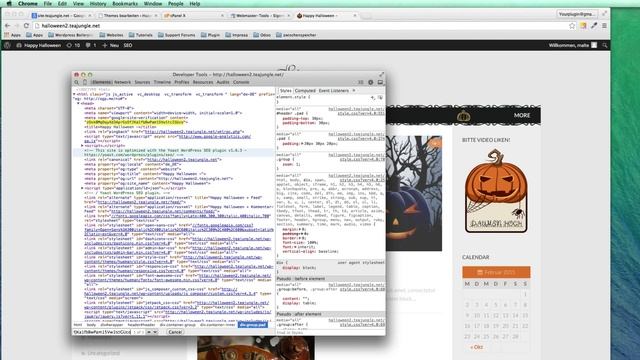Open SEO in the admin bar

pyautogui.click(x=128, y=45)
